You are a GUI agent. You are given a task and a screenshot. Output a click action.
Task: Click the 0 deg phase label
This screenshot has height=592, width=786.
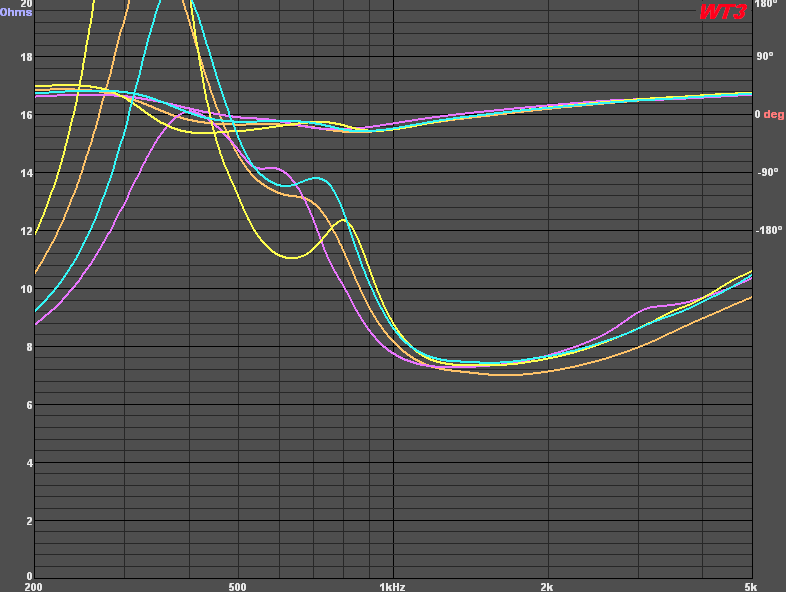[769, 114]
